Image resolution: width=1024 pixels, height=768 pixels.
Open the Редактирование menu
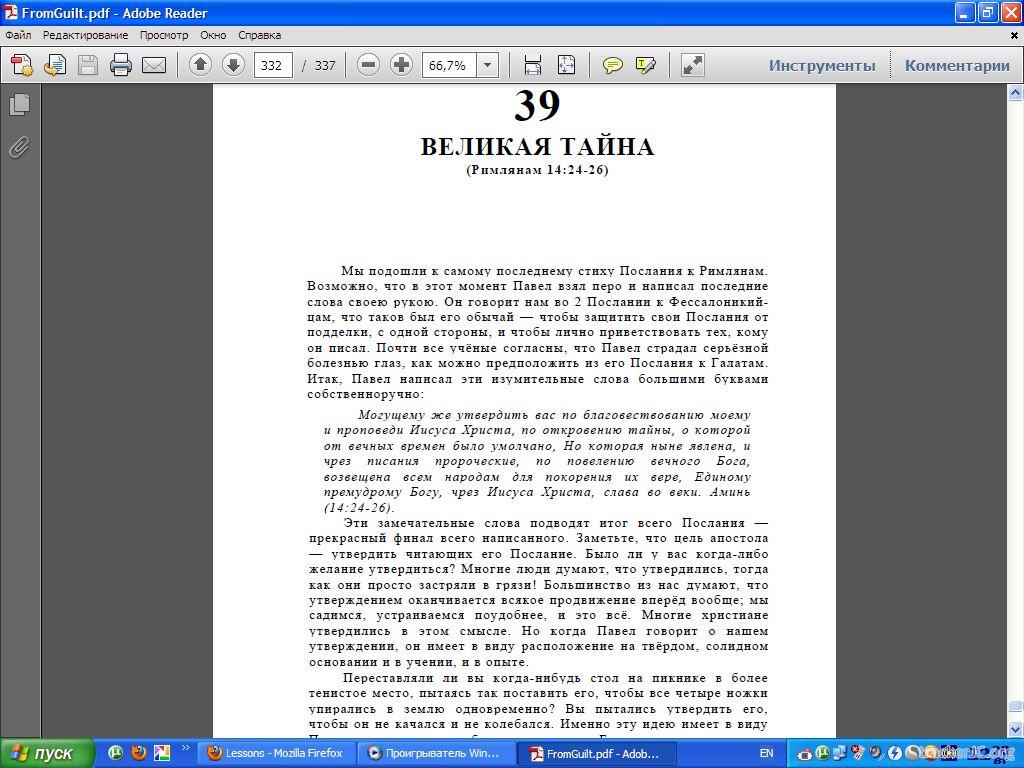[x=85, y=35]
